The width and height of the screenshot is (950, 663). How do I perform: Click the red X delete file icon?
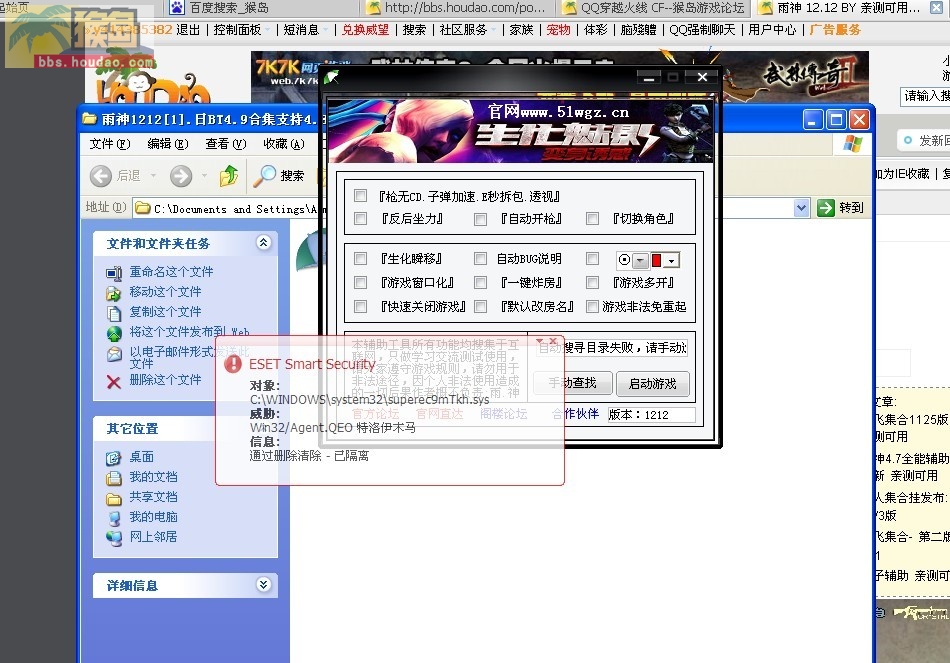point(113,381)
